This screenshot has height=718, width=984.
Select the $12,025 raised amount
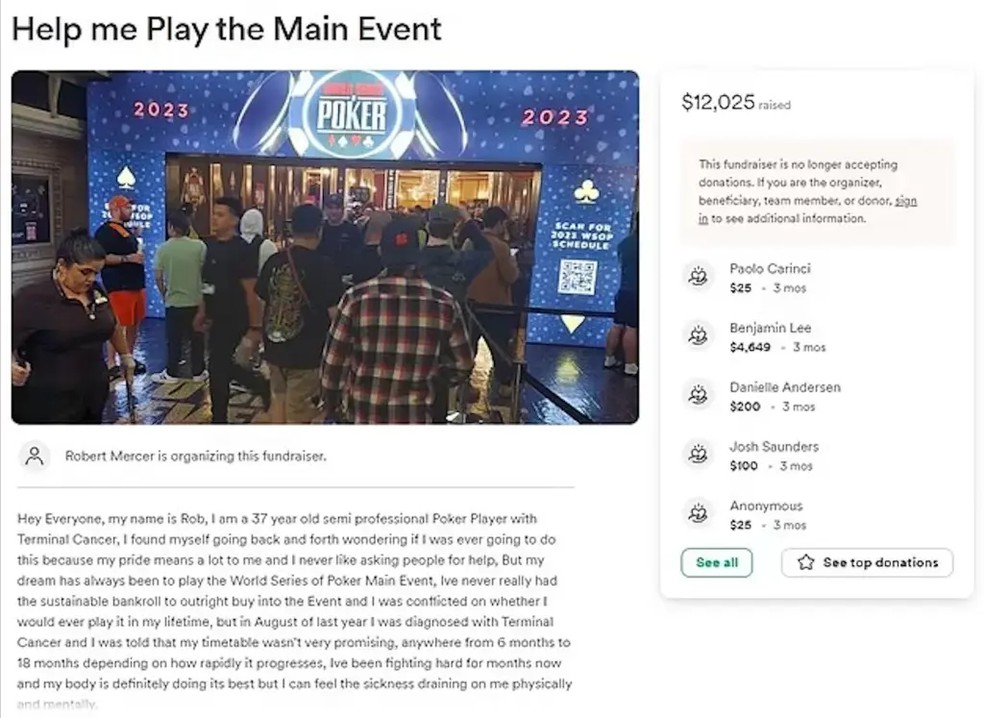coord(717,102)
